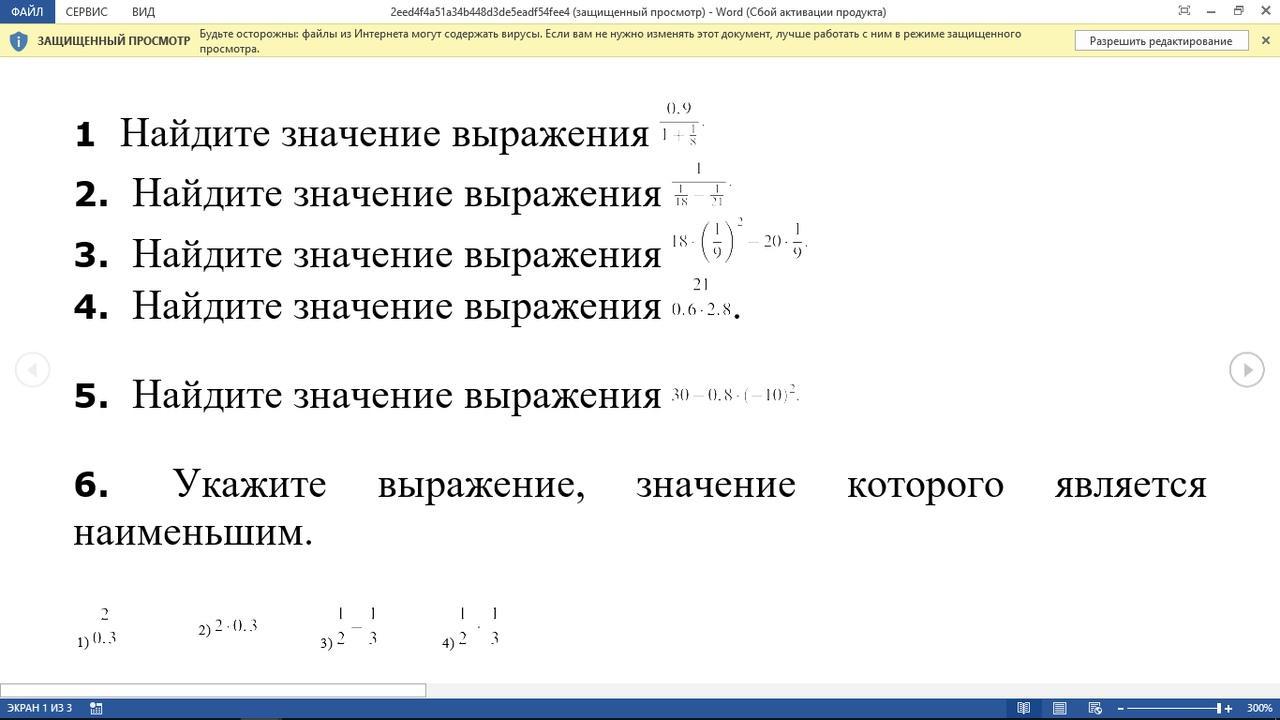Click ЭКРАН 1 ИЗ 3 page indicator
This screenshot has width=1280, height=720.
pyautogui.click(x=40, y=708)
